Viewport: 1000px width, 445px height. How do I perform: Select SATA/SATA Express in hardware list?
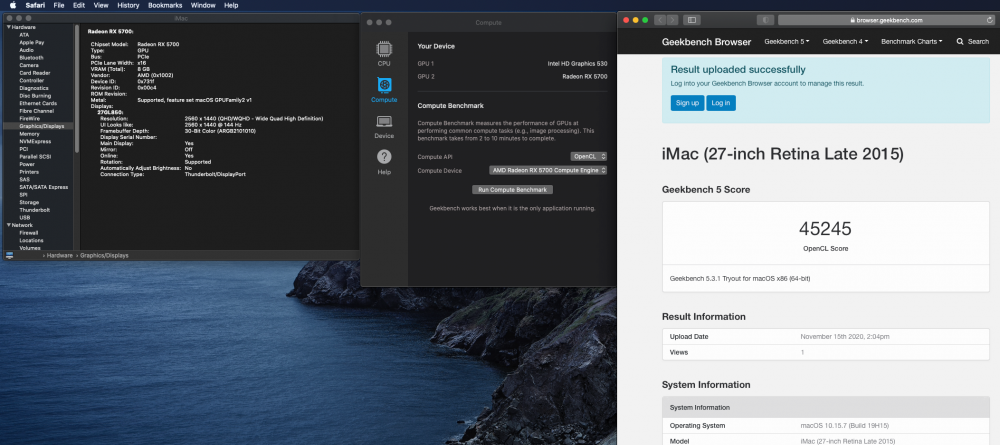click(x=43, y=187)
